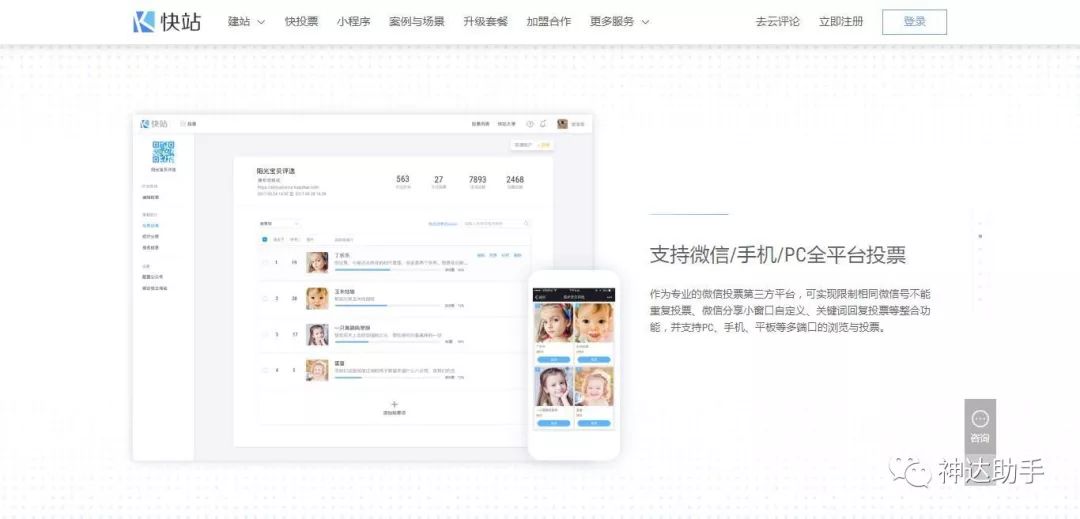Open 案例与场景 in the navigation
This screenshot has height=519, width=1080.
[x=417, y=21]
